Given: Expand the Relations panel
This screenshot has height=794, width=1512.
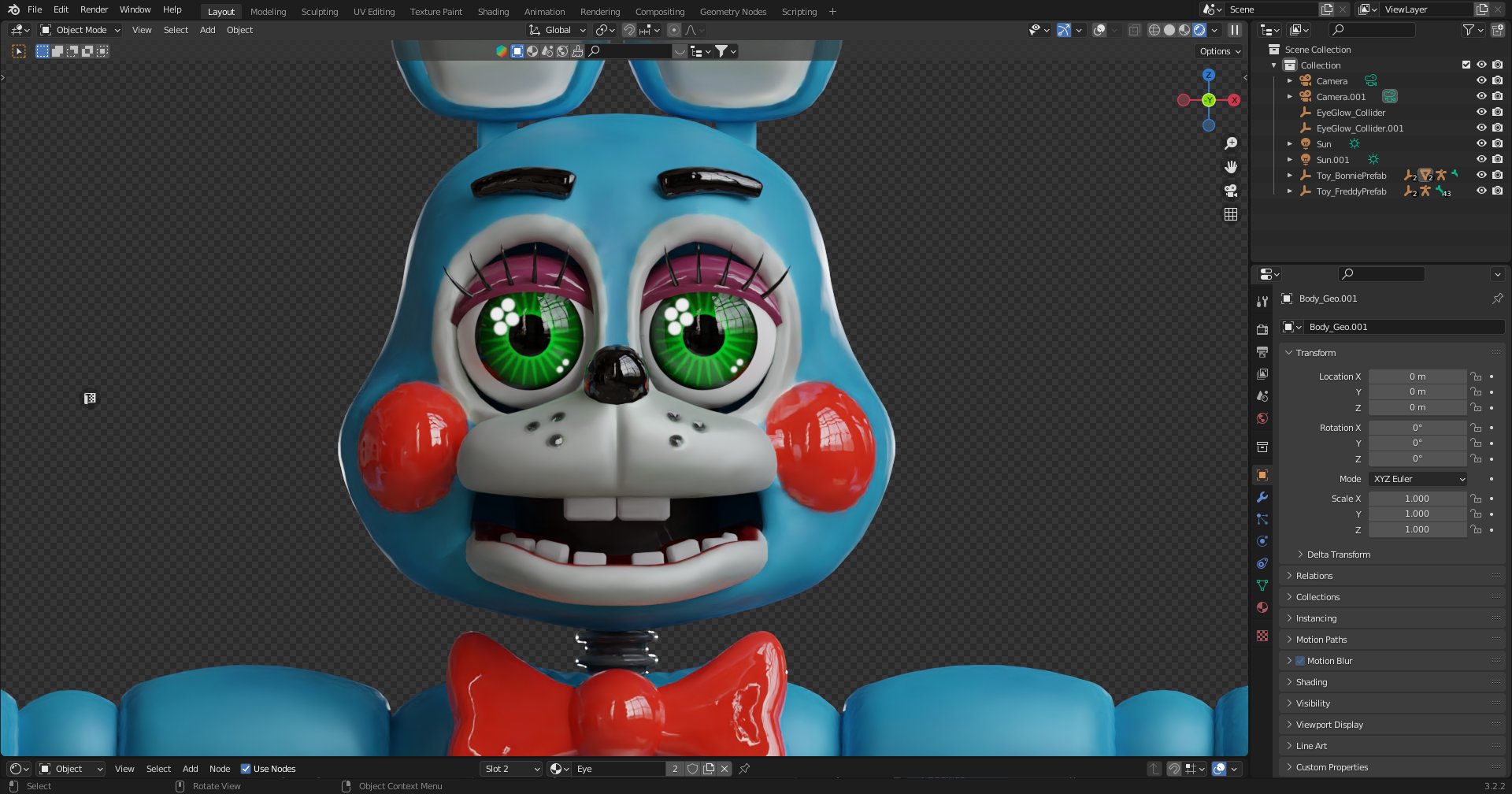Looking at the screenshot, I should tap(1314, 576).
